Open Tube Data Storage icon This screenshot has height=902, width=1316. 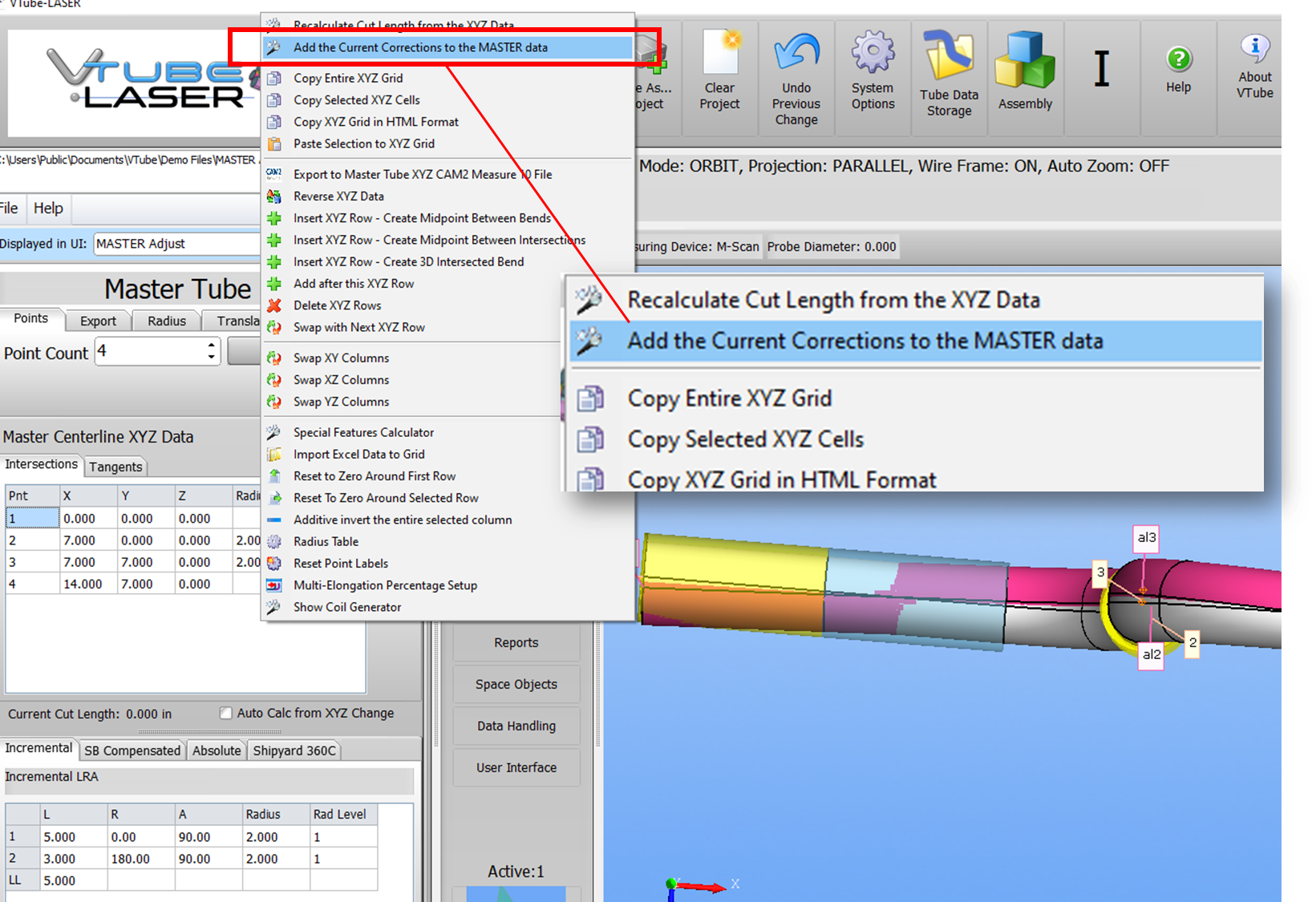click(x=949, y=56)
